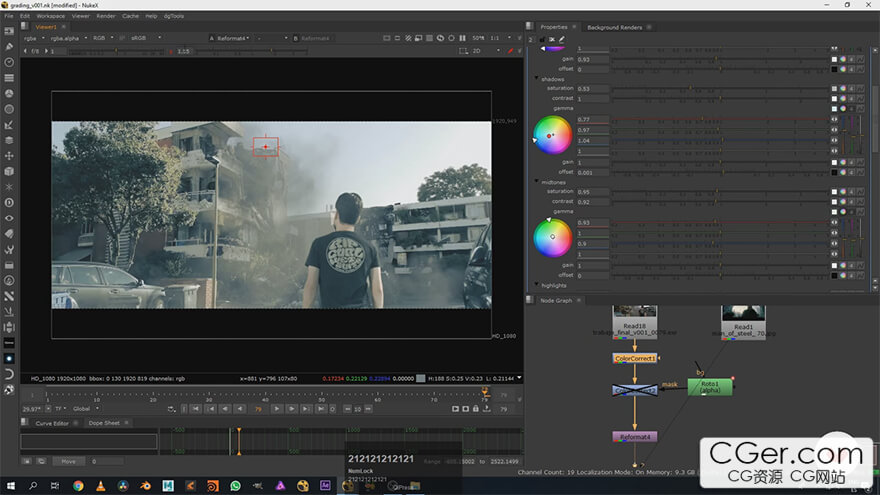The image size is (880, 495).
Task: Select the Curve Editor tab
Action: tap(52, 423)
